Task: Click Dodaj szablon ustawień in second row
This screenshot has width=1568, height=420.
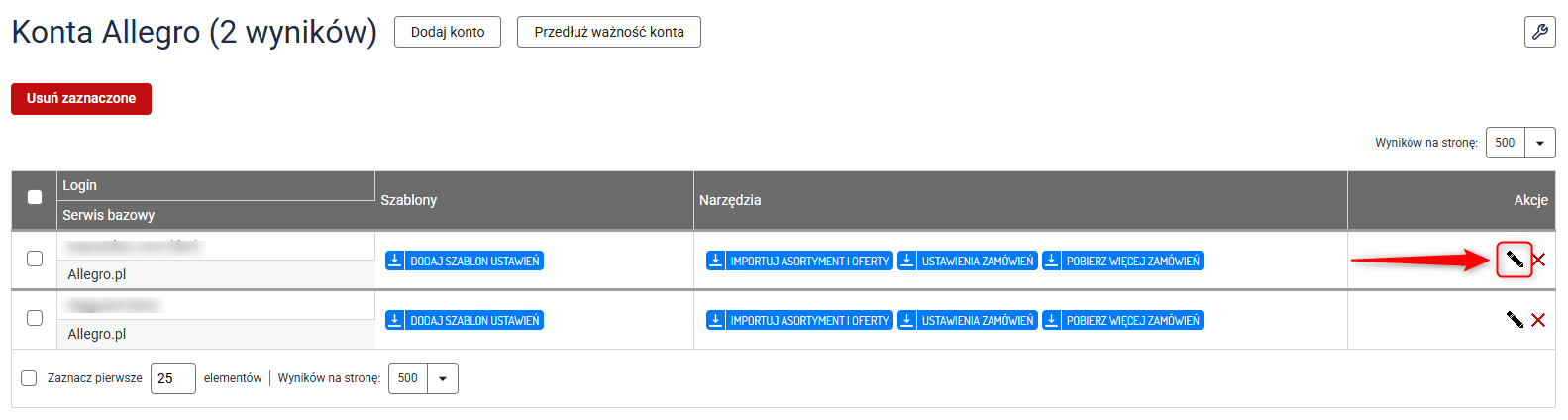Action: [x=465, y=320]
